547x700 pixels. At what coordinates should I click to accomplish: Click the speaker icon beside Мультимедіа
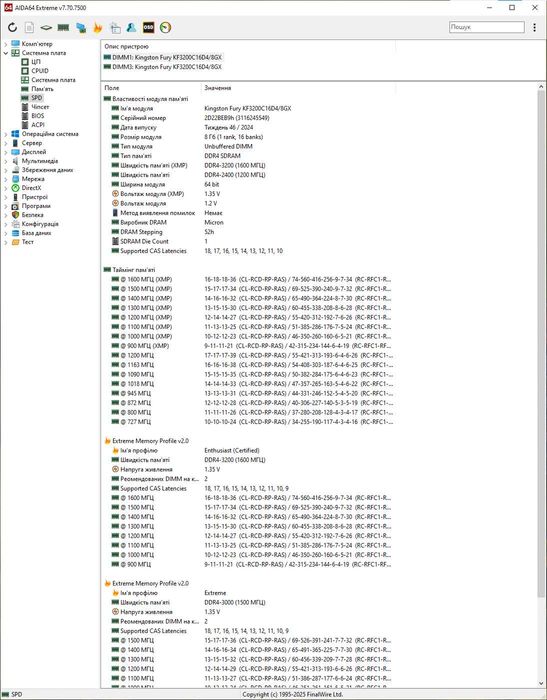click(x=16, y=161)
